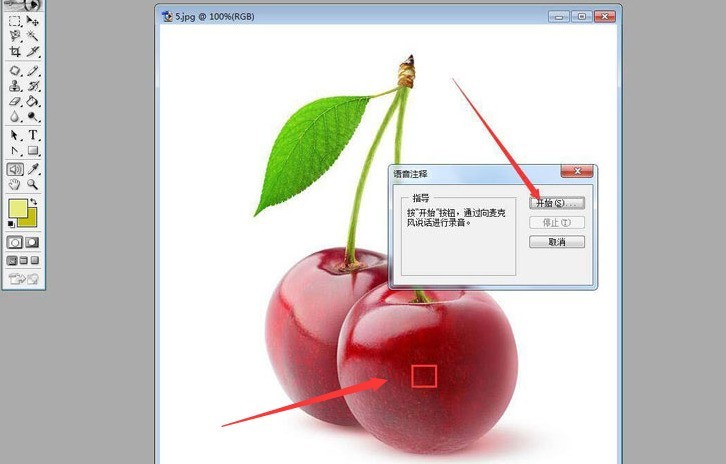Close the 5.jpg document window

605,17
